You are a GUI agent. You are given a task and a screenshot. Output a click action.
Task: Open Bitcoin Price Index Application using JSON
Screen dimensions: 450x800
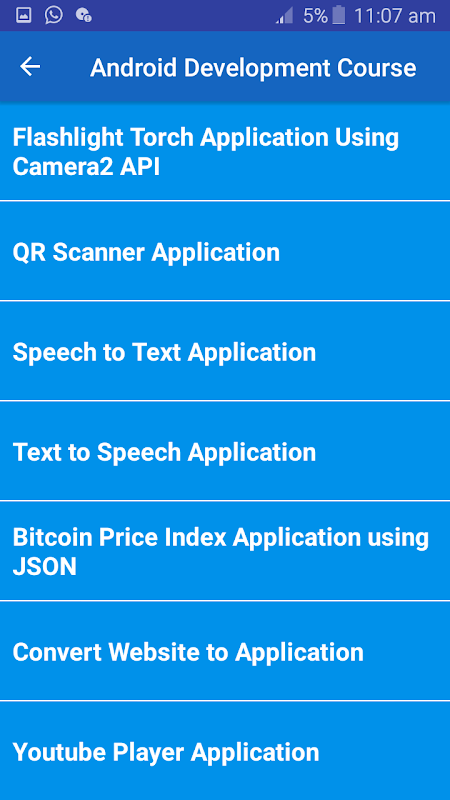coord(225,551)
